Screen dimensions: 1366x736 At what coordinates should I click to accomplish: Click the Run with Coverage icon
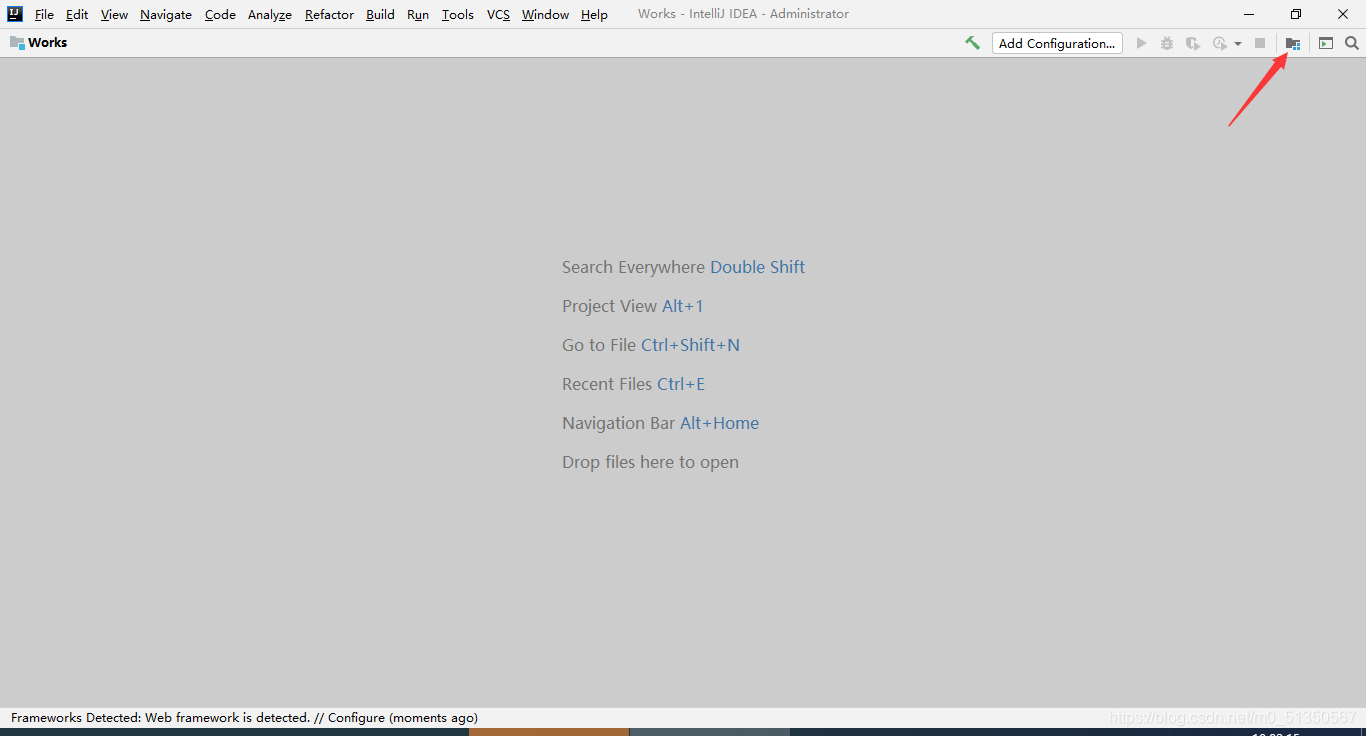(x=1193, y=43)
